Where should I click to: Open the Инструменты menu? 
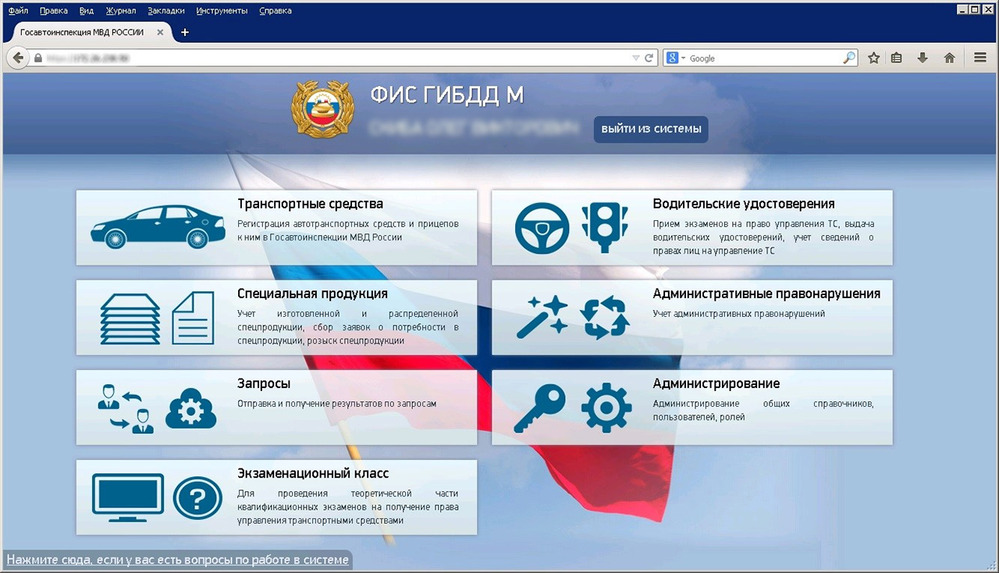222,11
